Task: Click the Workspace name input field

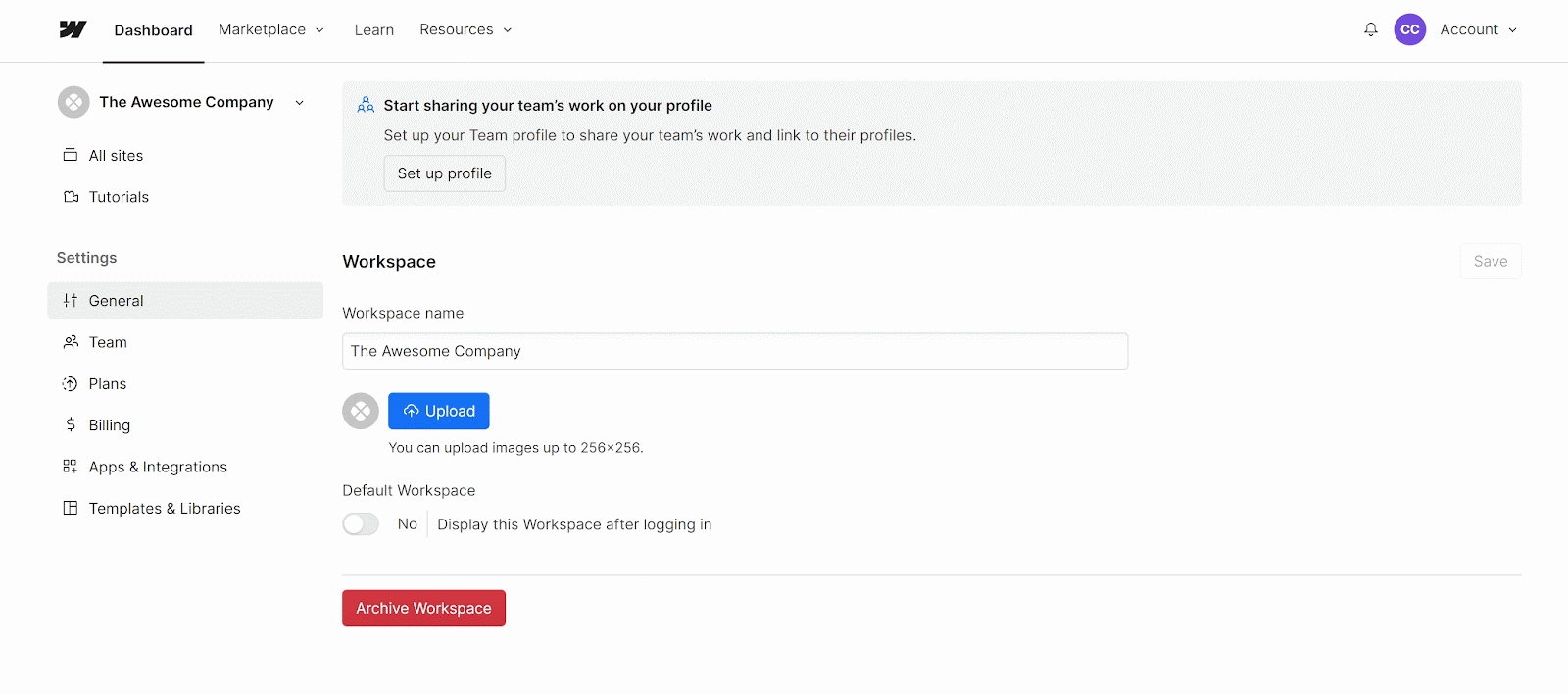Action: (x=734, y=350)
